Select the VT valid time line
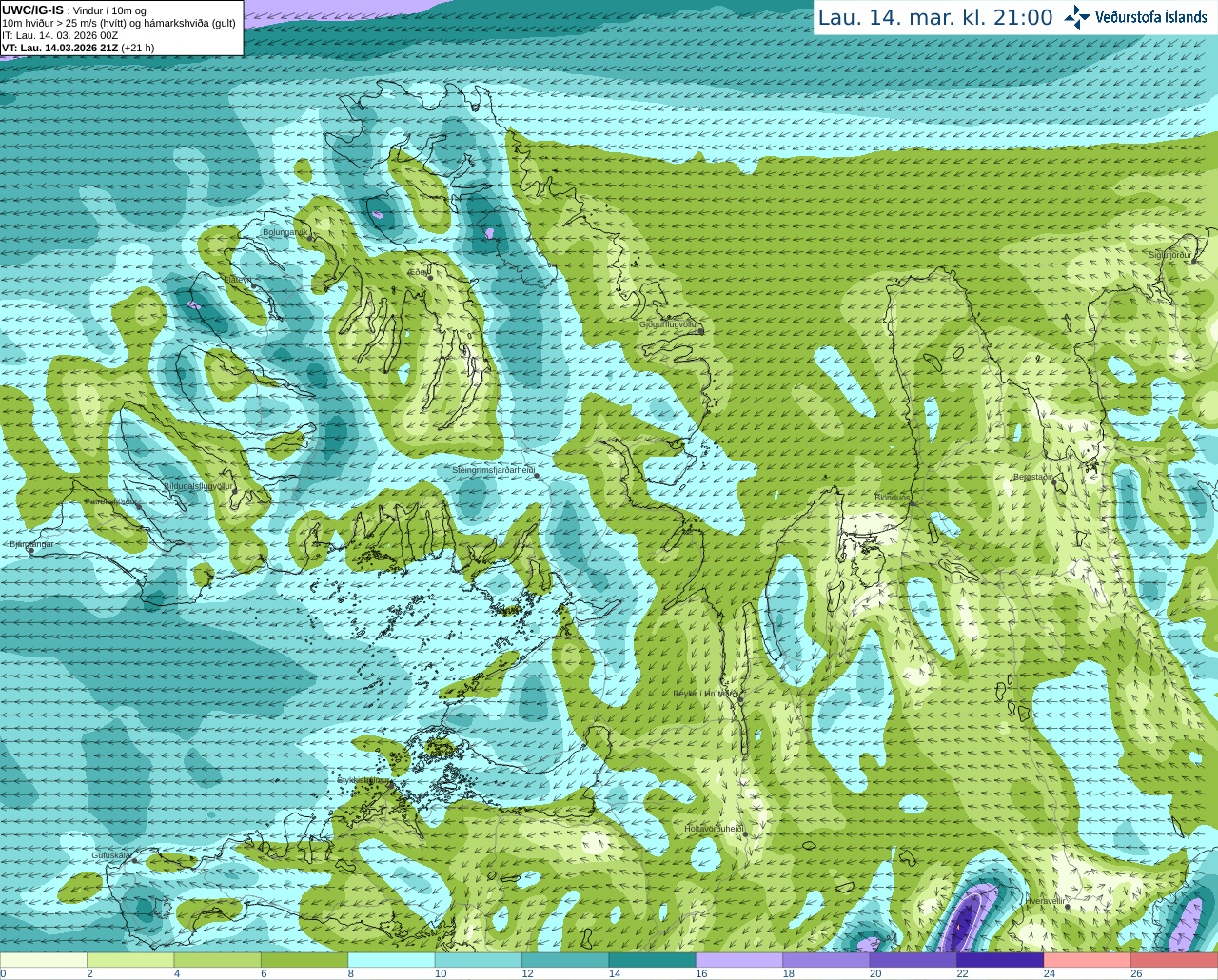Viewport: 1218px width, 980px height. pyautogui.click(x=78, y=48)
